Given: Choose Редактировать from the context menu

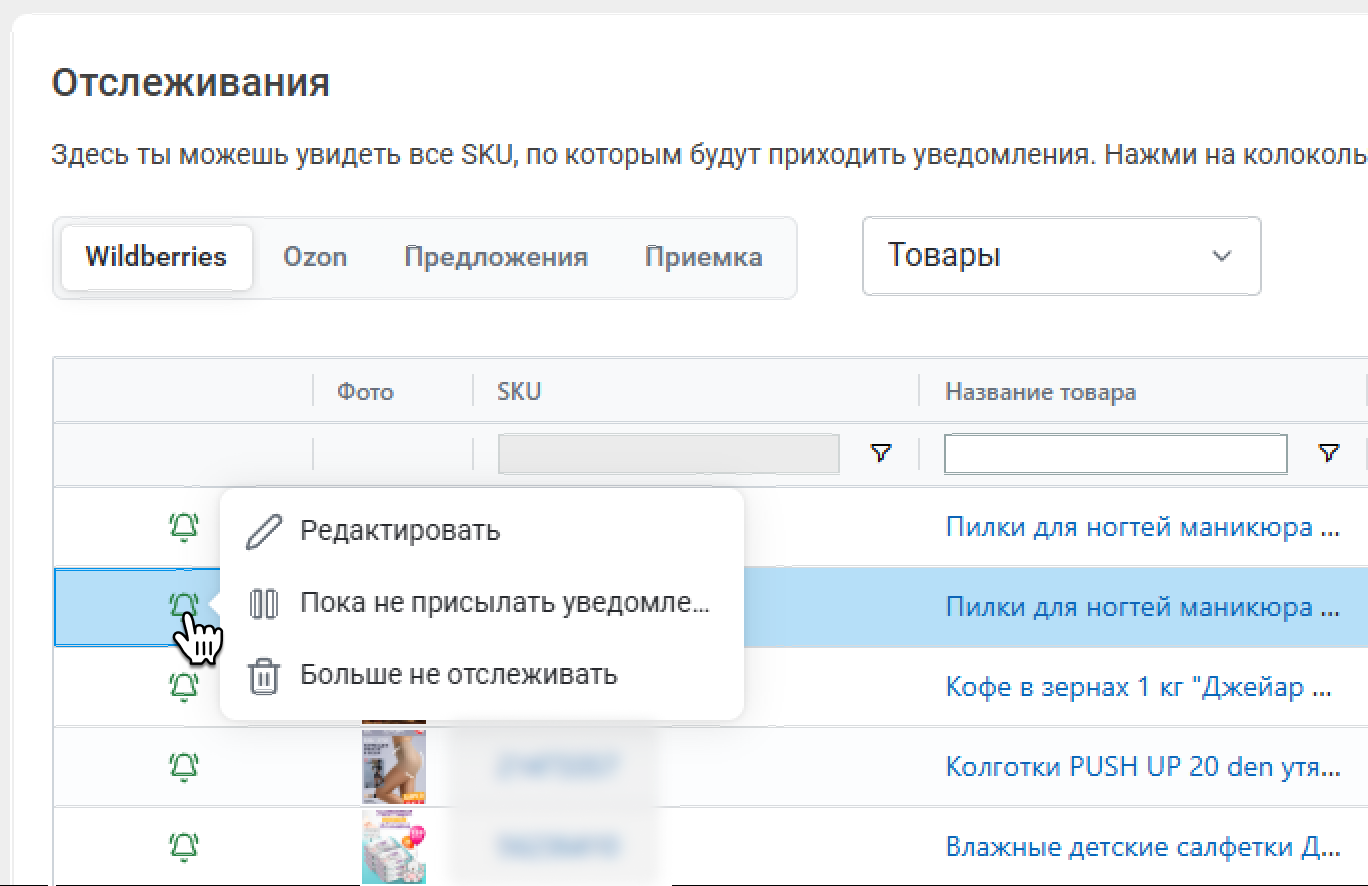Looking at the screenshot, I should click(400, 530).
